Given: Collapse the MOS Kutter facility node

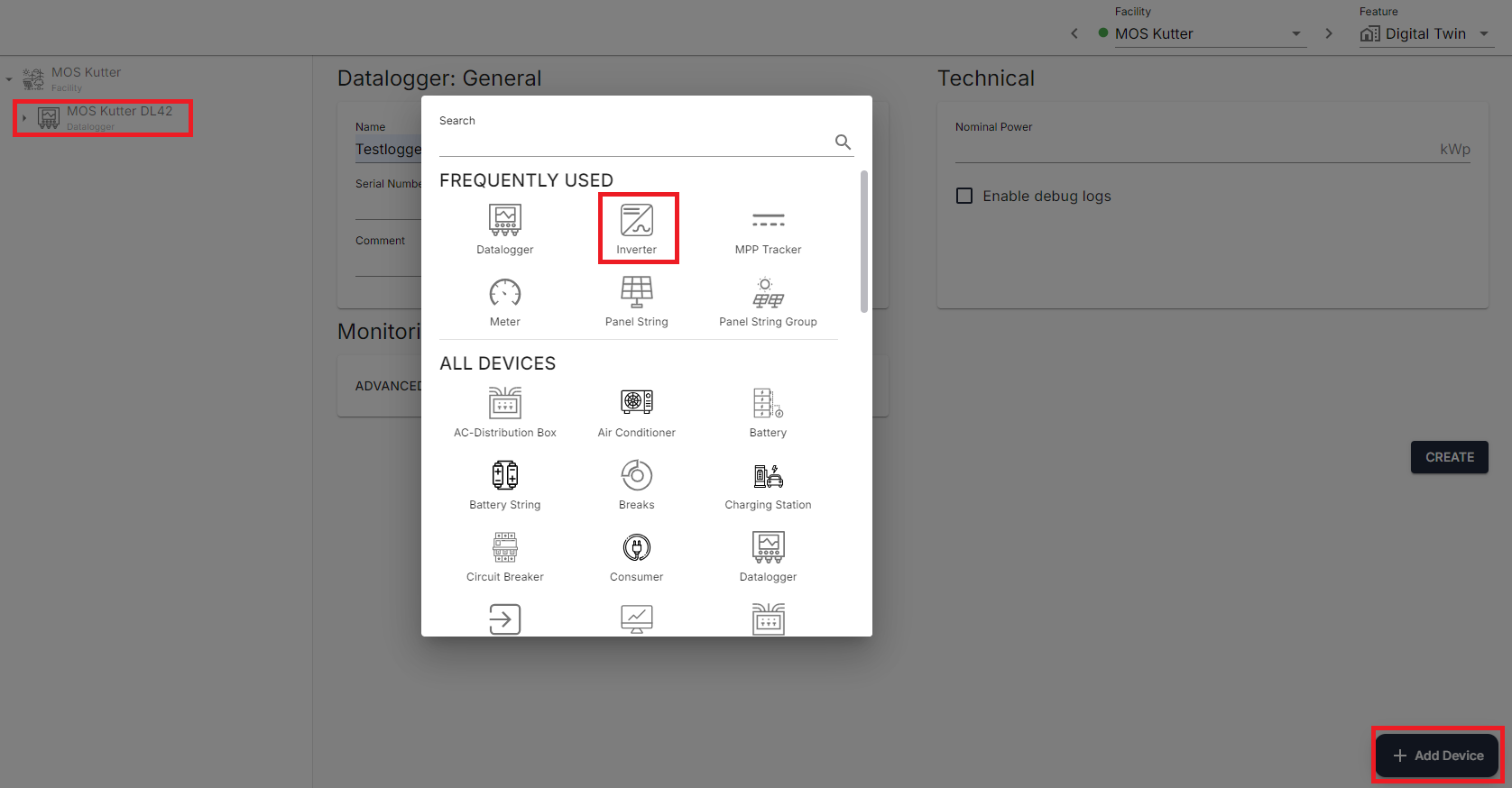Looking at the screenshot, I should tap(9, 79).
